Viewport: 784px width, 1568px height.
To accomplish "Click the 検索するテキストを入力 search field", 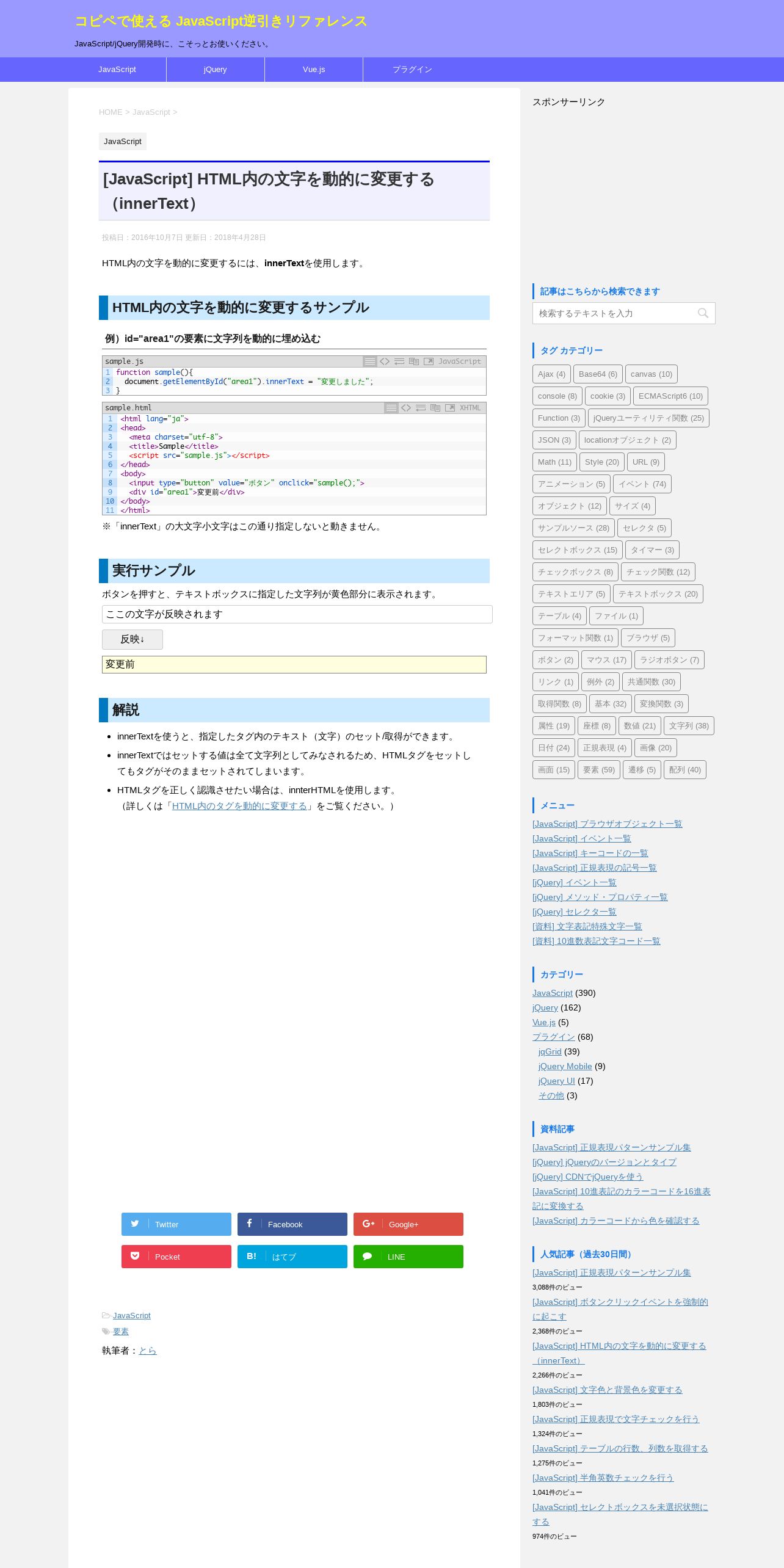I will [x=623, y=313].
